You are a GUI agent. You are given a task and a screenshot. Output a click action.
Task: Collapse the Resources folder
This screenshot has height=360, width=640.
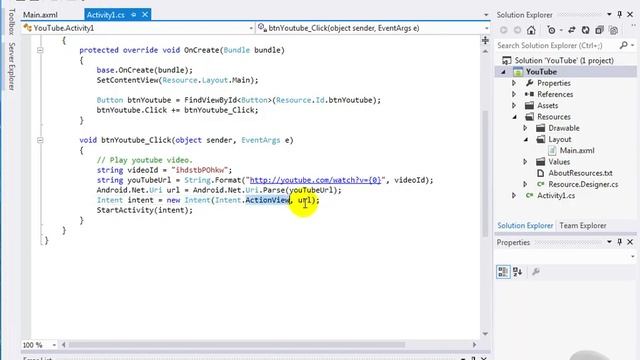click(515, 117)
